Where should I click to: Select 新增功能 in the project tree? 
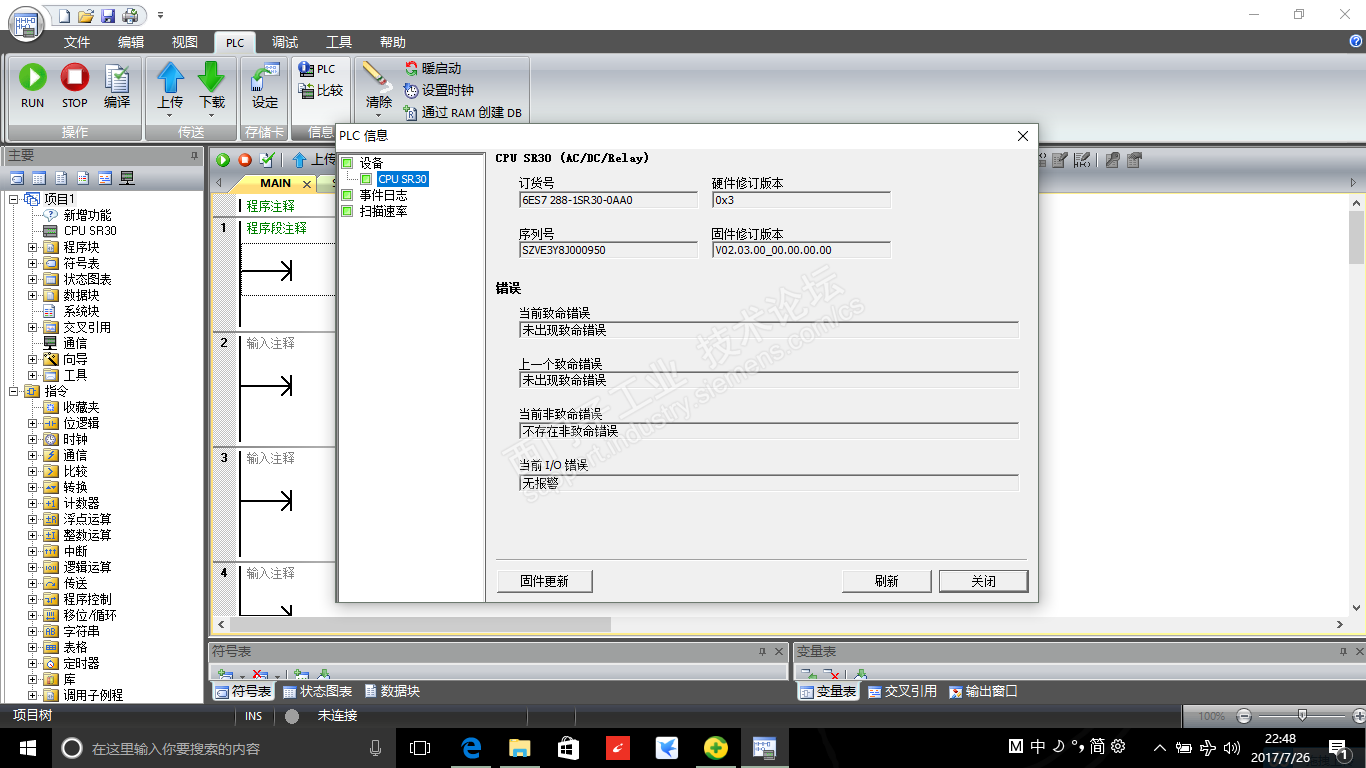point(87,215)
